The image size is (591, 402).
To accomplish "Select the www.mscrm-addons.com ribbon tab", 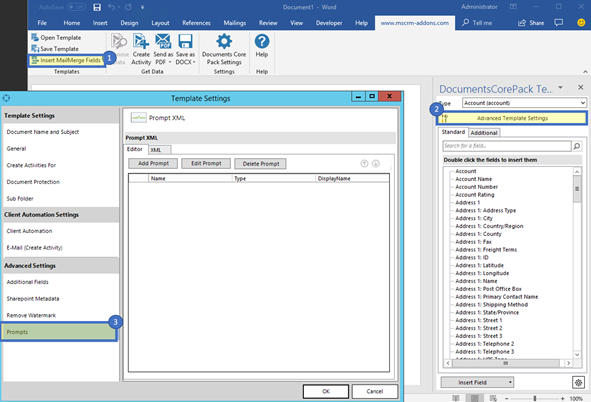I will point(415,23).
